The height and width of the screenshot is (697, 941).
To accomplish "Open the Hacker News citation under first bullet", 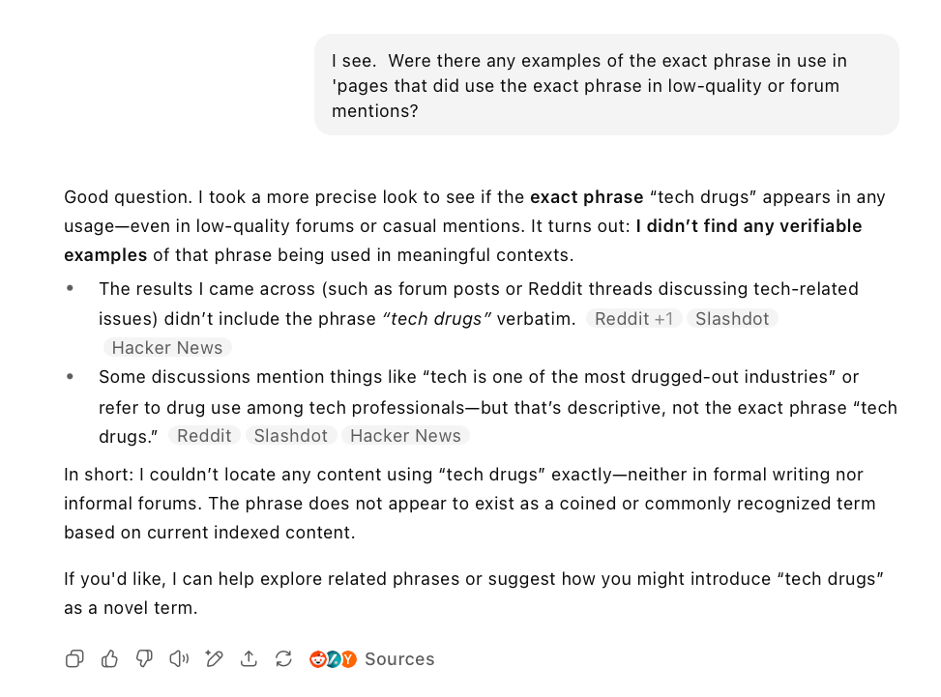I will [167, 348].
